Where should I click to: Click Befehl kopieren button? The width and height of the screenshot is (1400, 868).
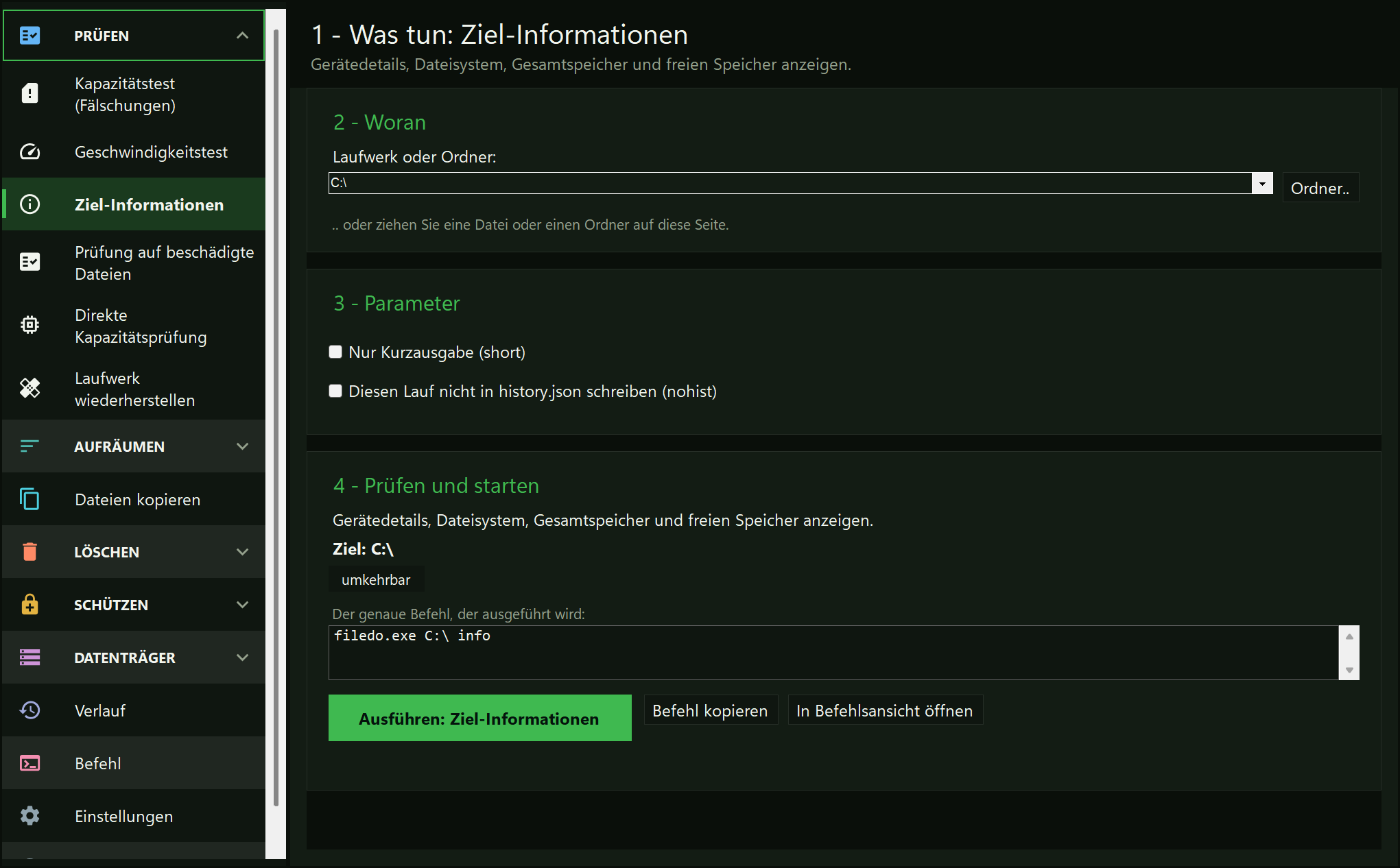click(x=710, y=711)
